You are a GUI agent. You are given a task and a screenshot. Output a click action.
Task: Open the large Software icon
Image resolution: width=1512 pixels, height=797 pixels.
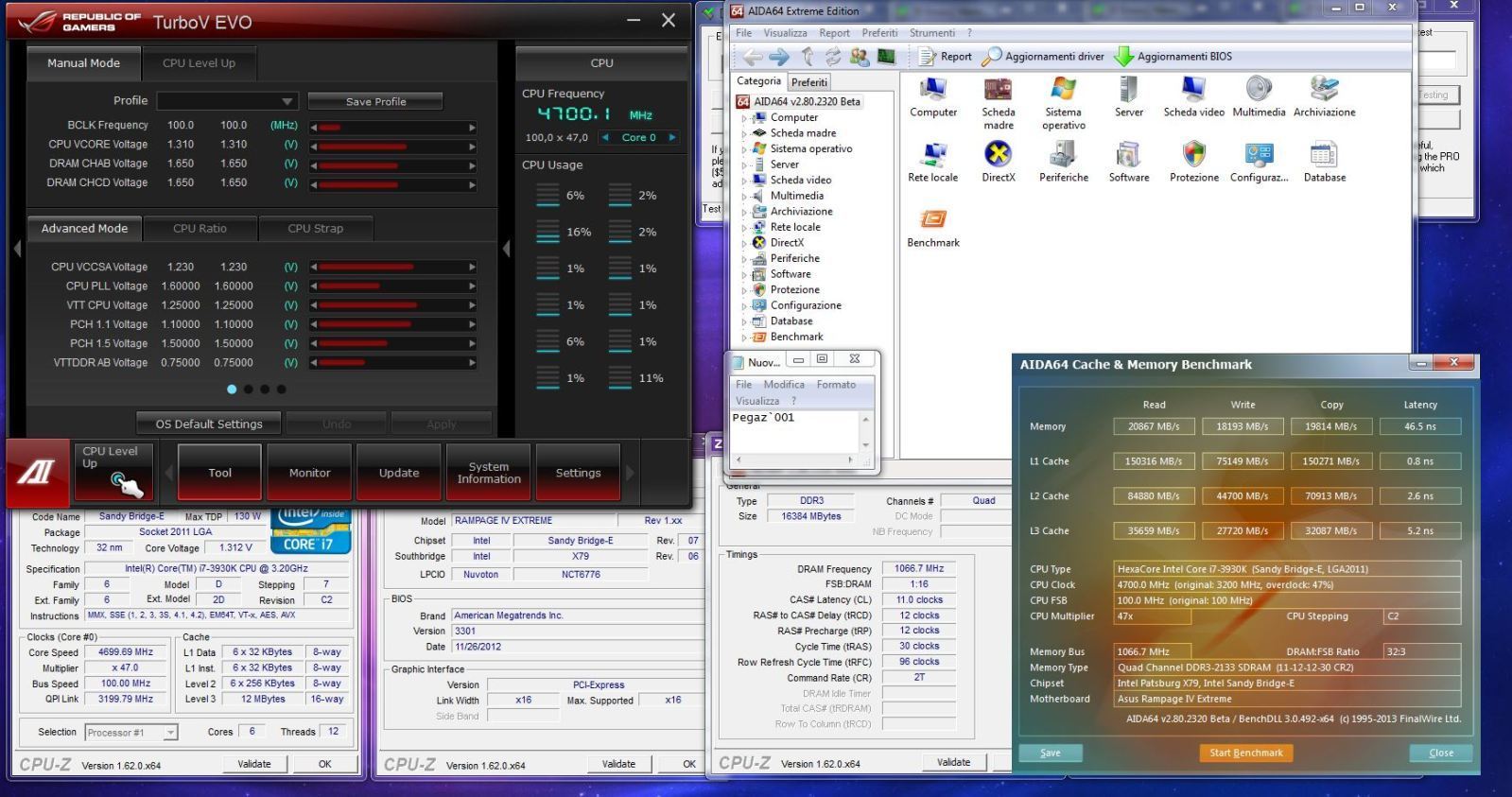click(x=1129, y=163)
